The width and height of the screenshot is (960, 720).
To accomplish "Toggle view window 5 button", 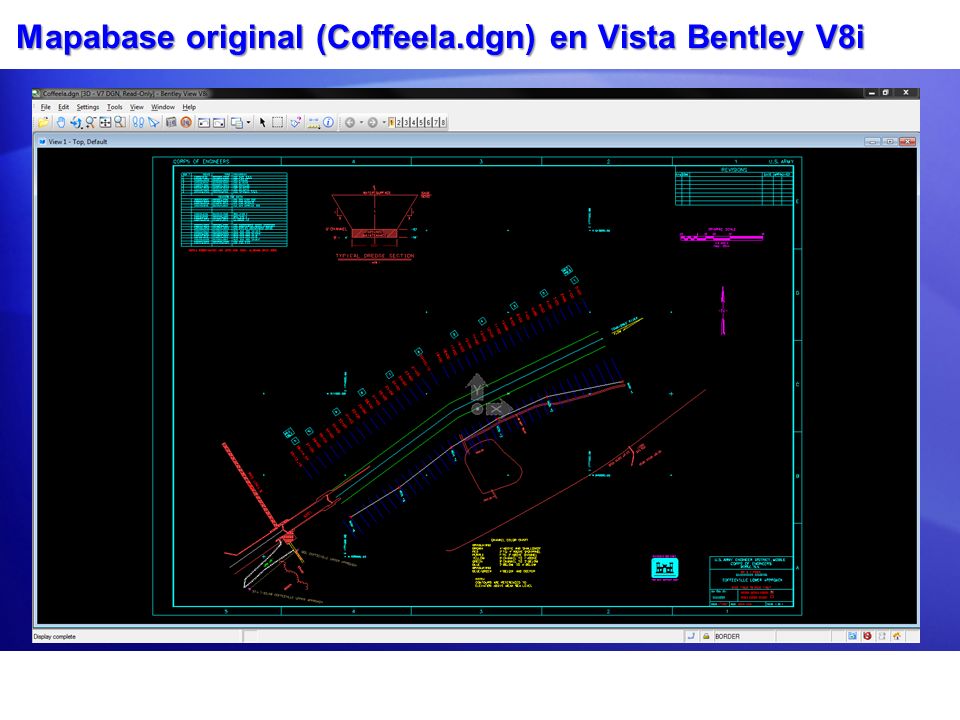I will [x=421, y=122].
